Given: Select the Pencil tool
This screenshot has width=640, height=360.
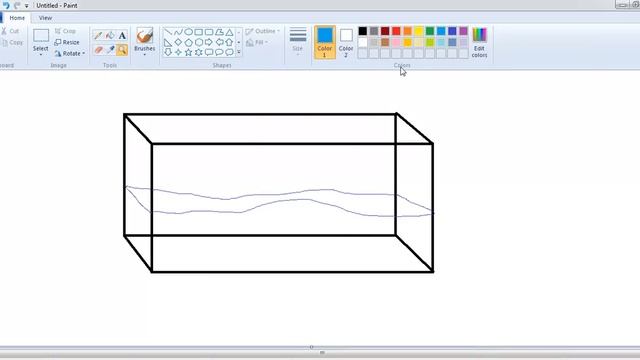Looking at the screenshot, I should click(x=98, y=36).
